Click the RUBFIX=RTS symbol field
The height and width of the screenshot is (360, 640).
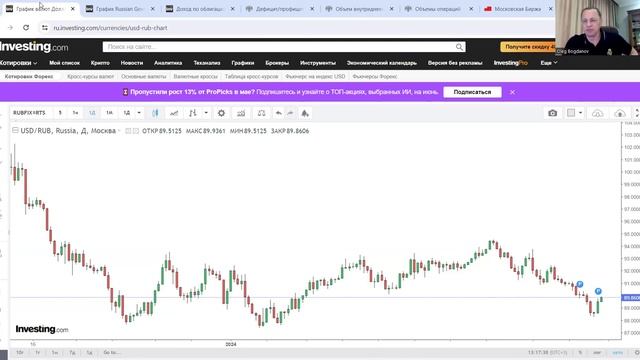(x=29, y=113)
